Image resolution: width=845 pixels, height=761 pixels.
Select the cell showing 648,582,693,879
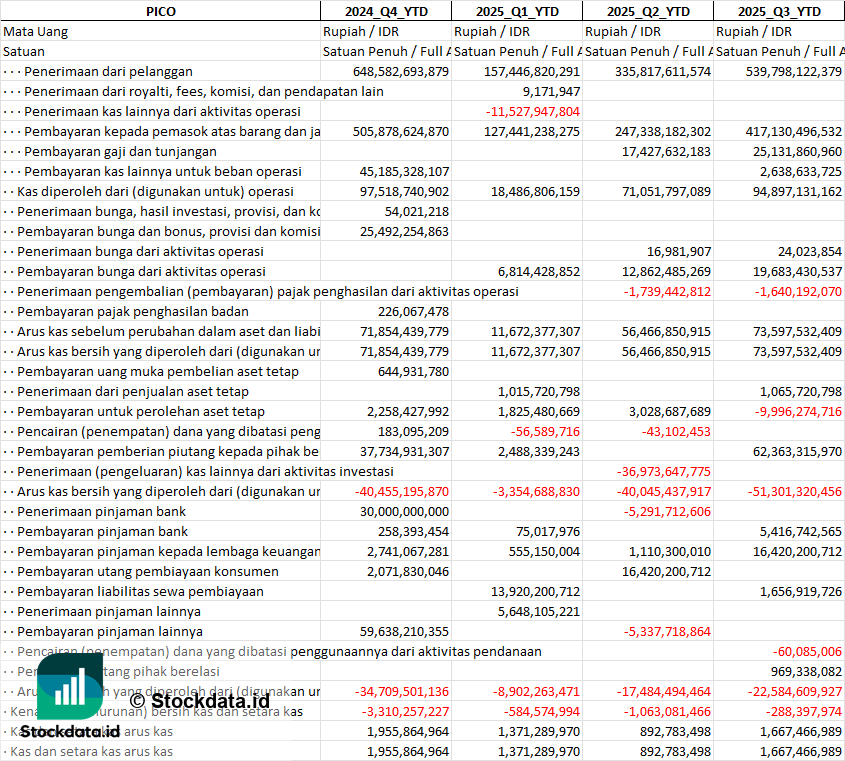[x=401, y=71]
